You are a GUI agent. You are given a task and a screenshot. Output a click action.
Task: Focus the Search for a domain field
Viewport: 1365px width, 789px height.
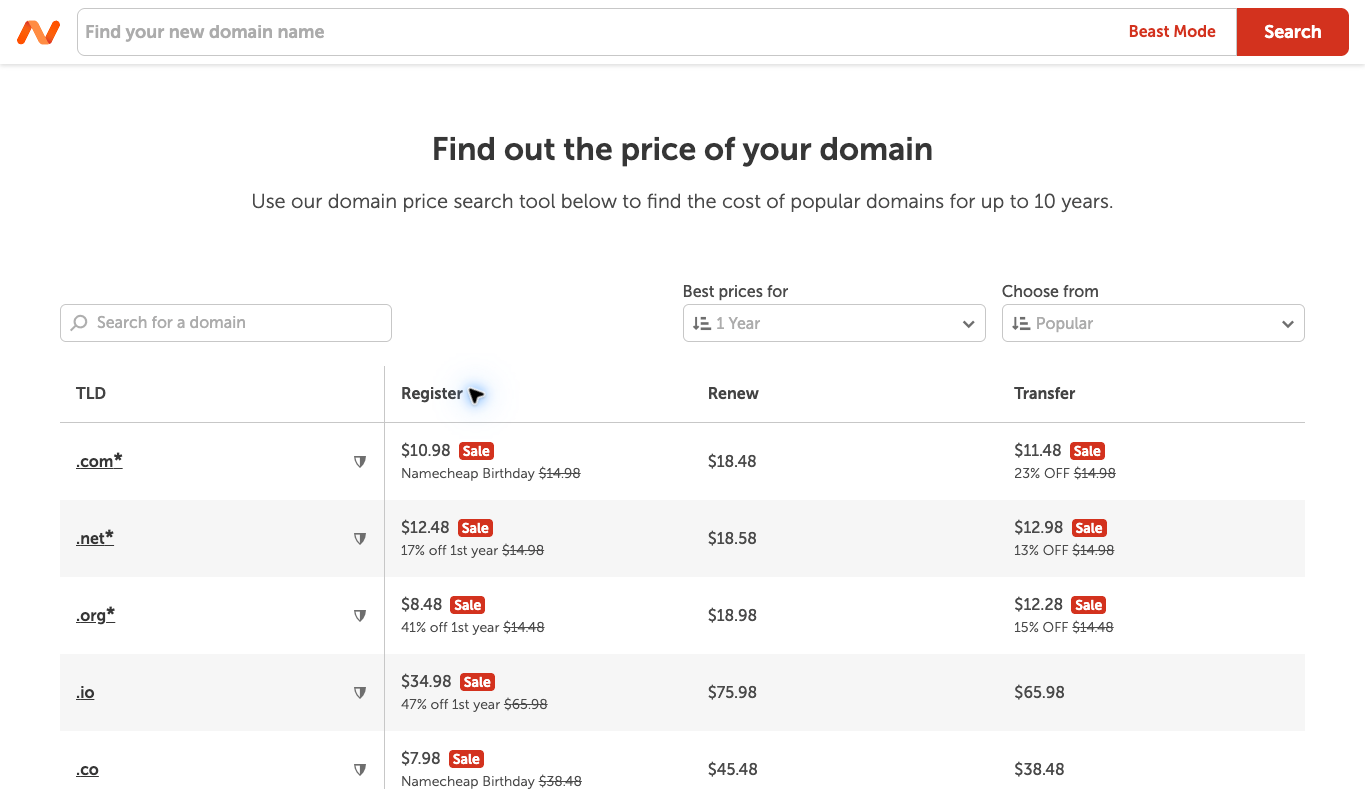coord(226,323)
